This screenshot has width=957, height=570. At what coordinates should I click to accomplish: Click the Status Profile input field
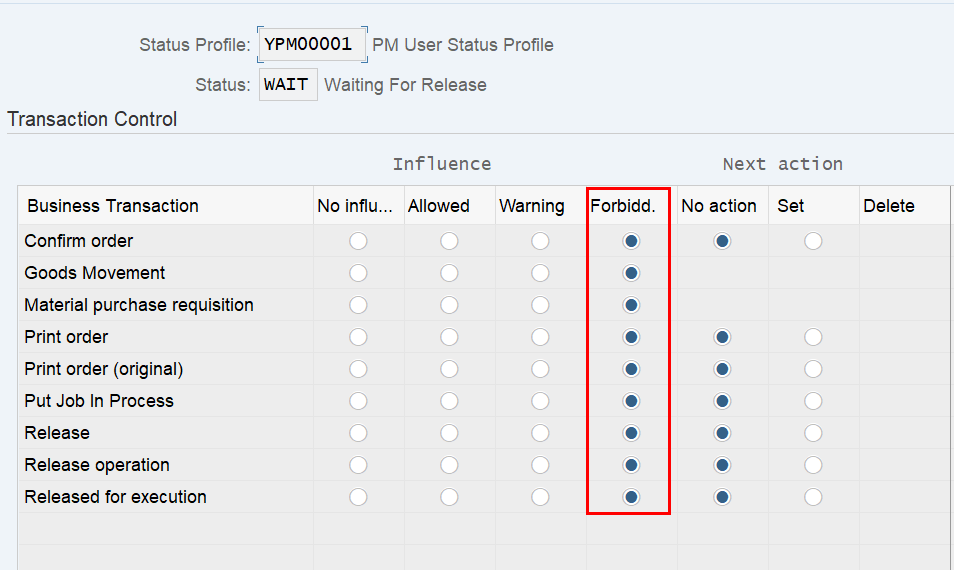coord(312,45)
